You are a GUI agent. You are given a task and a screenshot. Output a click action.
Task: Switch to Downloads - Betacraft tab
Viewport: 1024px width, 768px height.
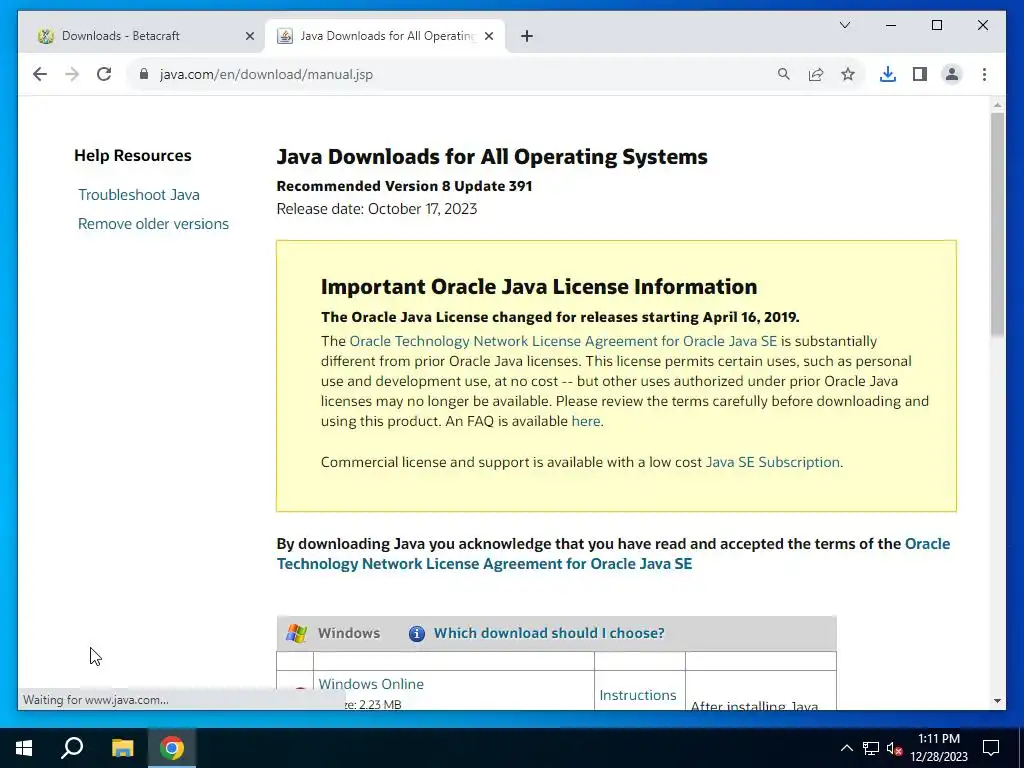(x=146, y=36)
